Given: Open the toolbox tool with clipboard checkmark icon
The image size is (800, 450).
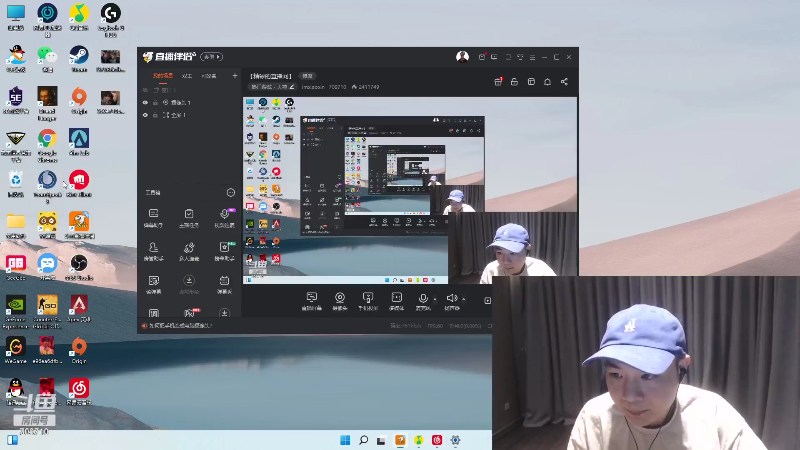Looking at the screenshot, I should [x=189, y=218].
